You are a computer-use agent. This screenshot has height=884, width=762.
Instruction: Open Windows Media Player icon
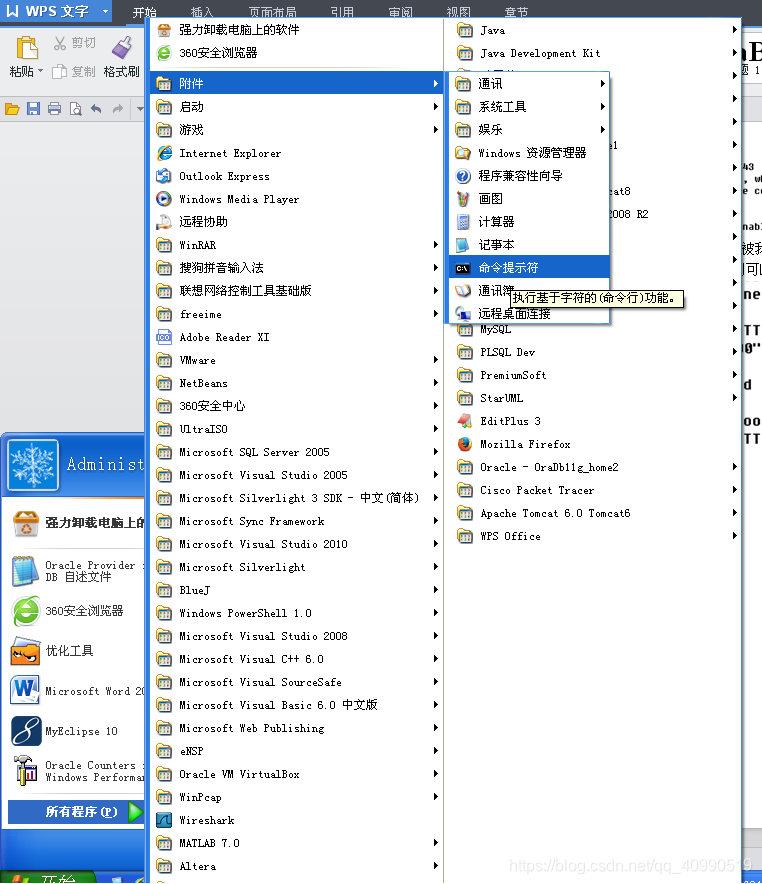(164, 199)
